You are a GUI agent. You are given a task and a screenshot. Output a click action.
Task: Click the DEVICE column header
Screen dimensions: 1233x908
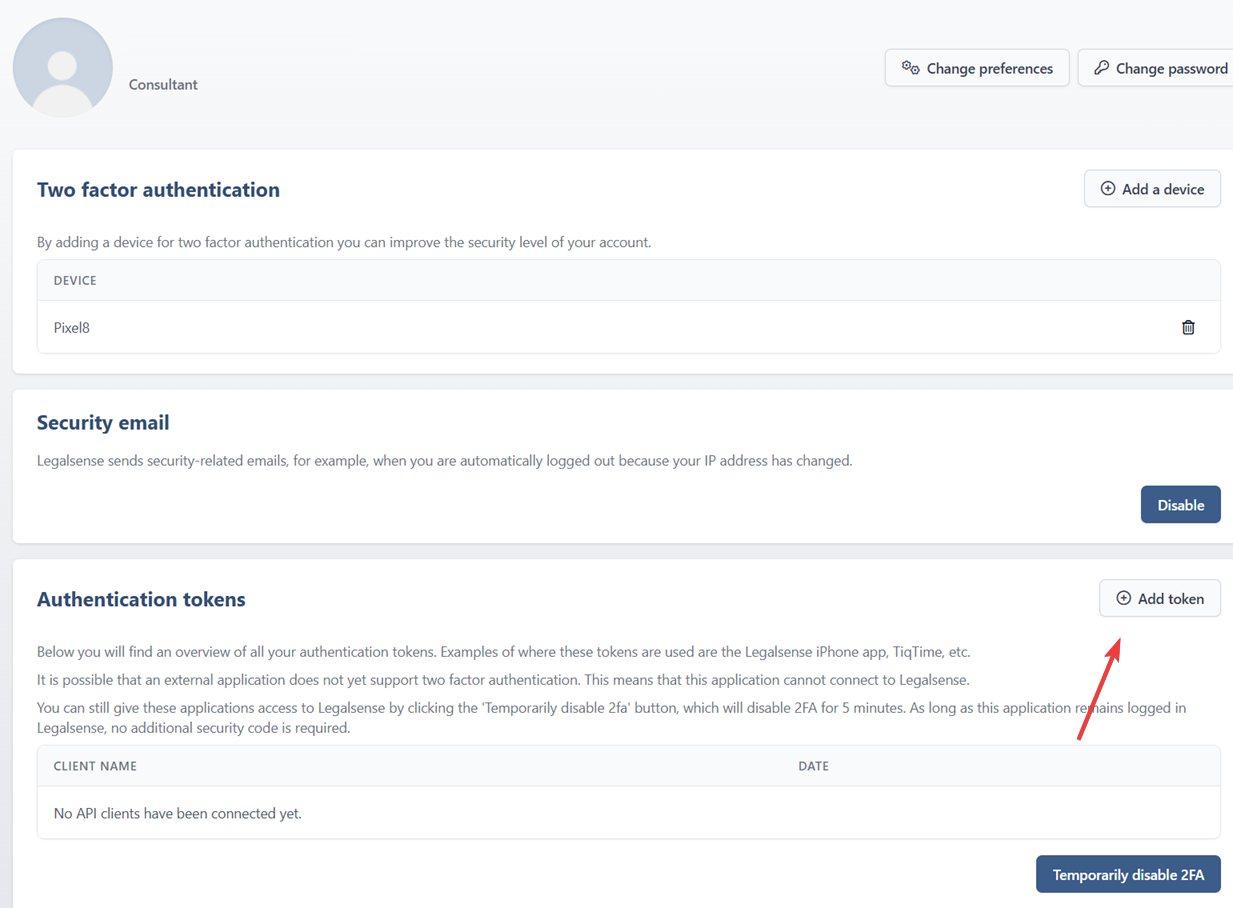[x=75, y=281]
